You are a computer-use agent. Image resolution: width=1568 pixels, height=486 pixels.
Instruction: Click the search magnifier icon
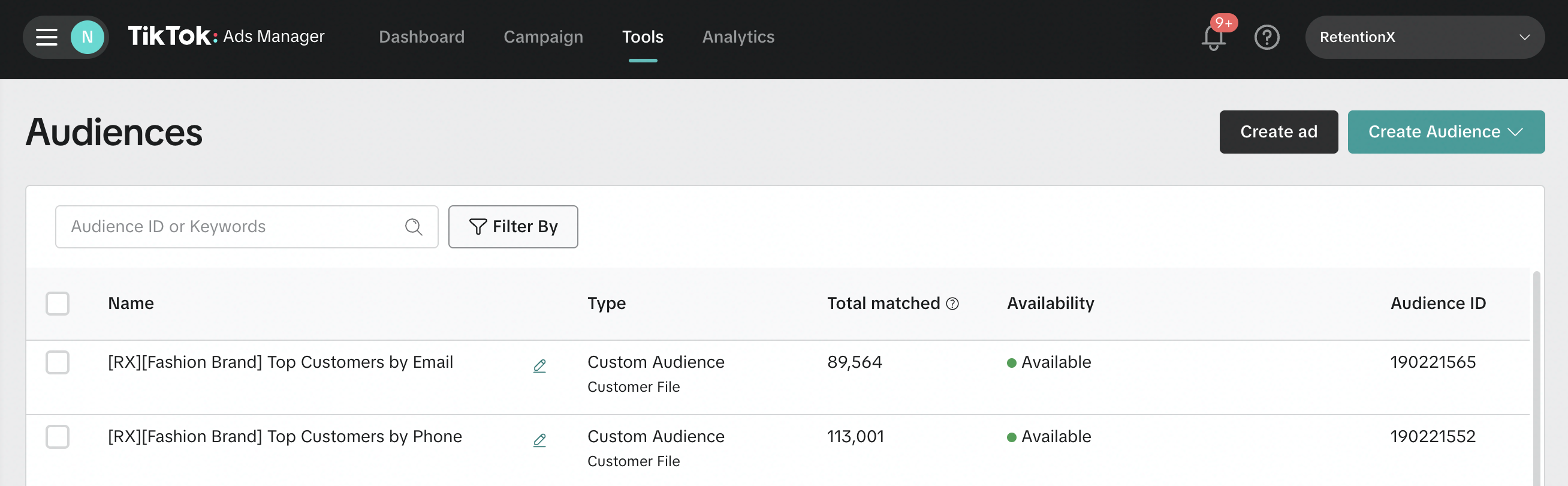click(414, 227)
